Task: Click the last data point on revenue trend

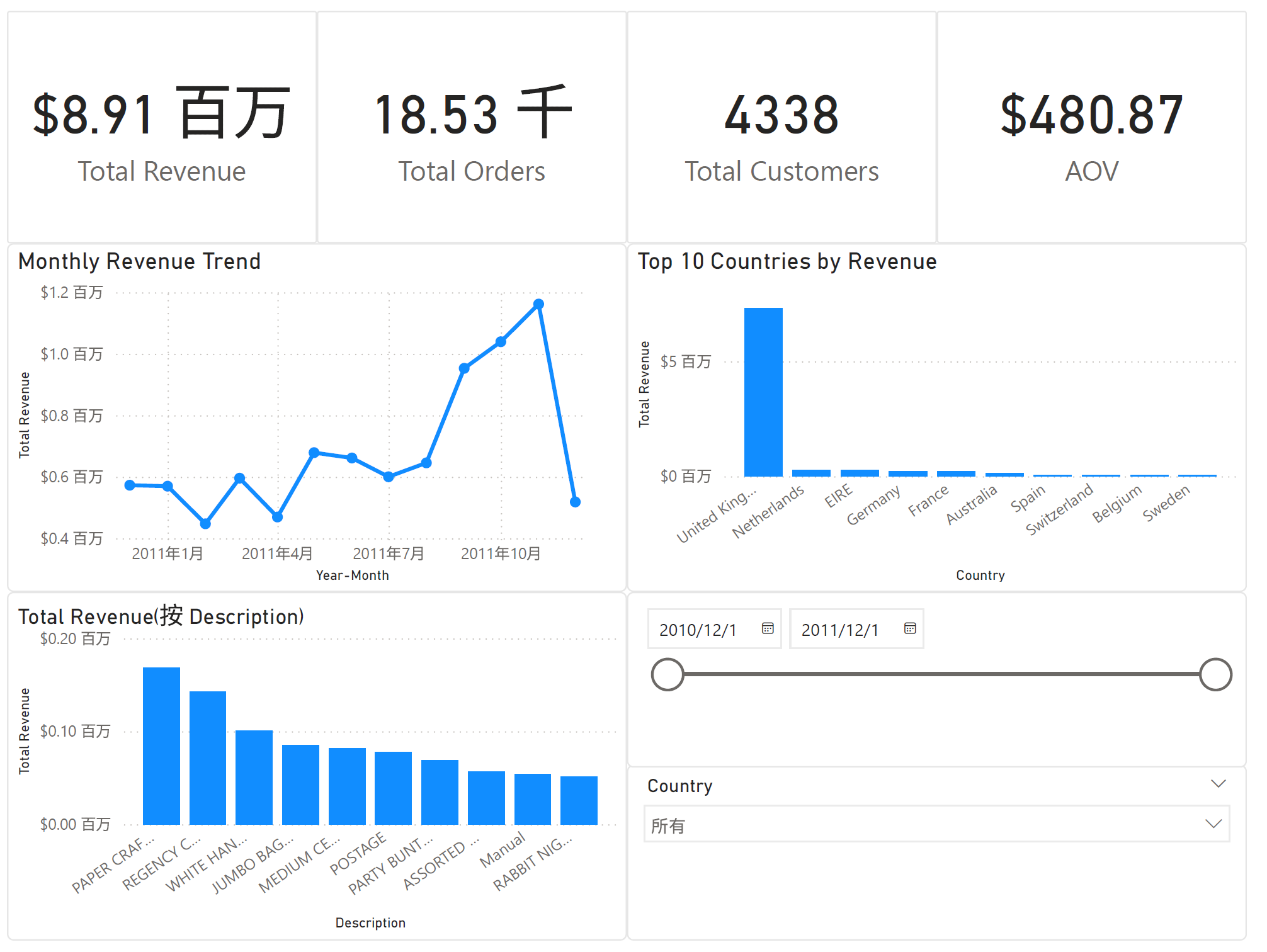Action: (x=575, y=502)
